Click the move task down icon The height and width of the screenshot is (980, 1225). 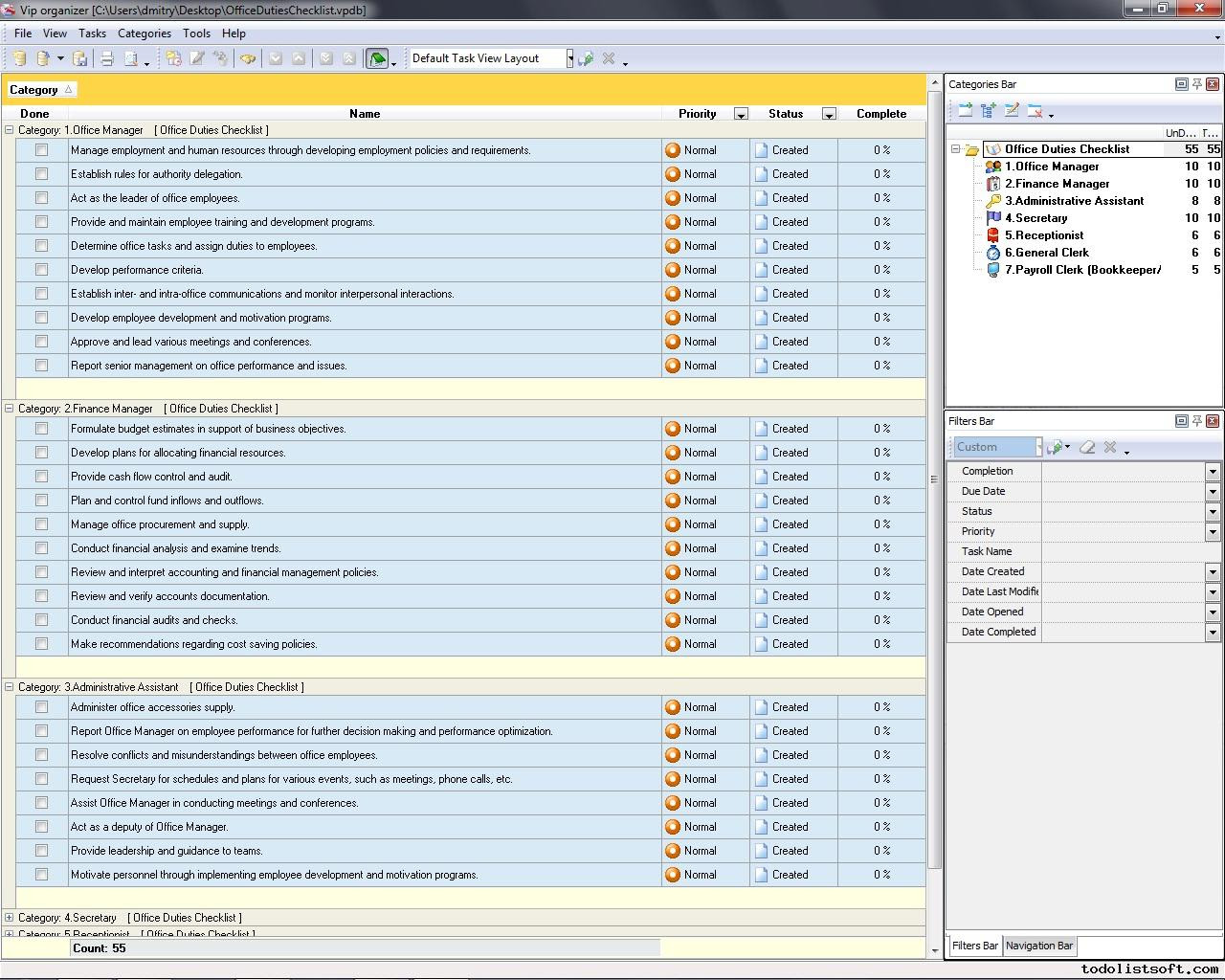[276, 58]
